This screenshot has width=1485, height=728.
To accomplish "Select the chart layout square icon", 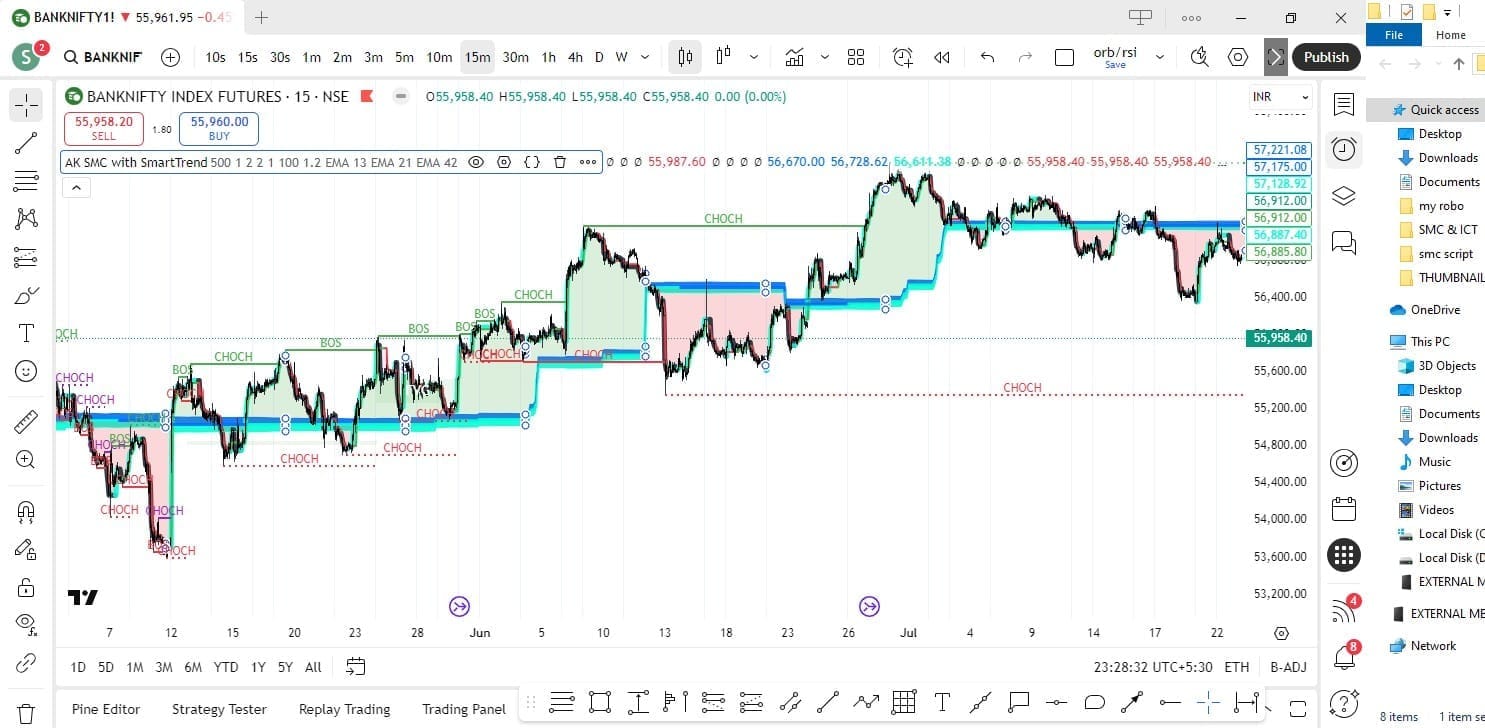I will [x=1065, y=57].
